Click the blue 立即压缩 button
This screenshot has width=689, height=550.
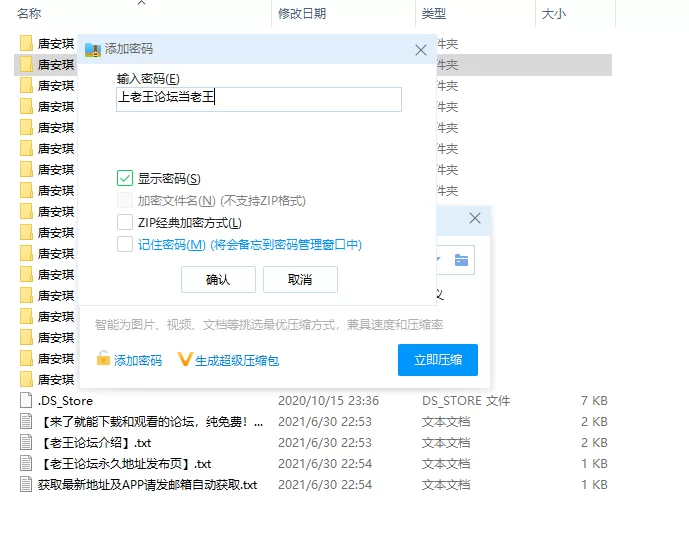[437, 359]
